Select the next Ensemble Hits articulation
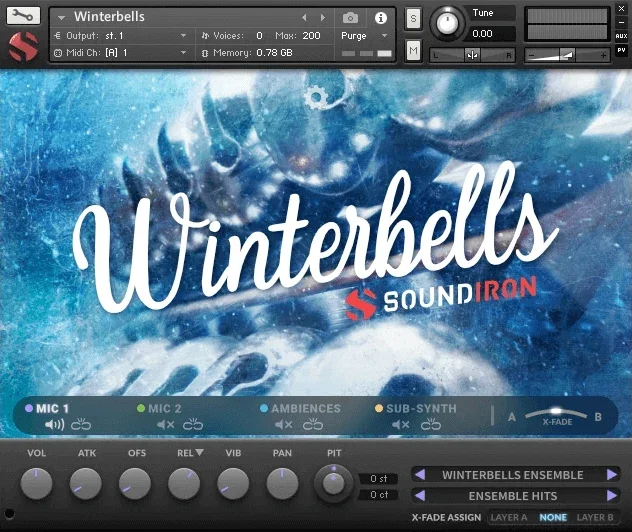632x532 pixels. tap(612, 495)
